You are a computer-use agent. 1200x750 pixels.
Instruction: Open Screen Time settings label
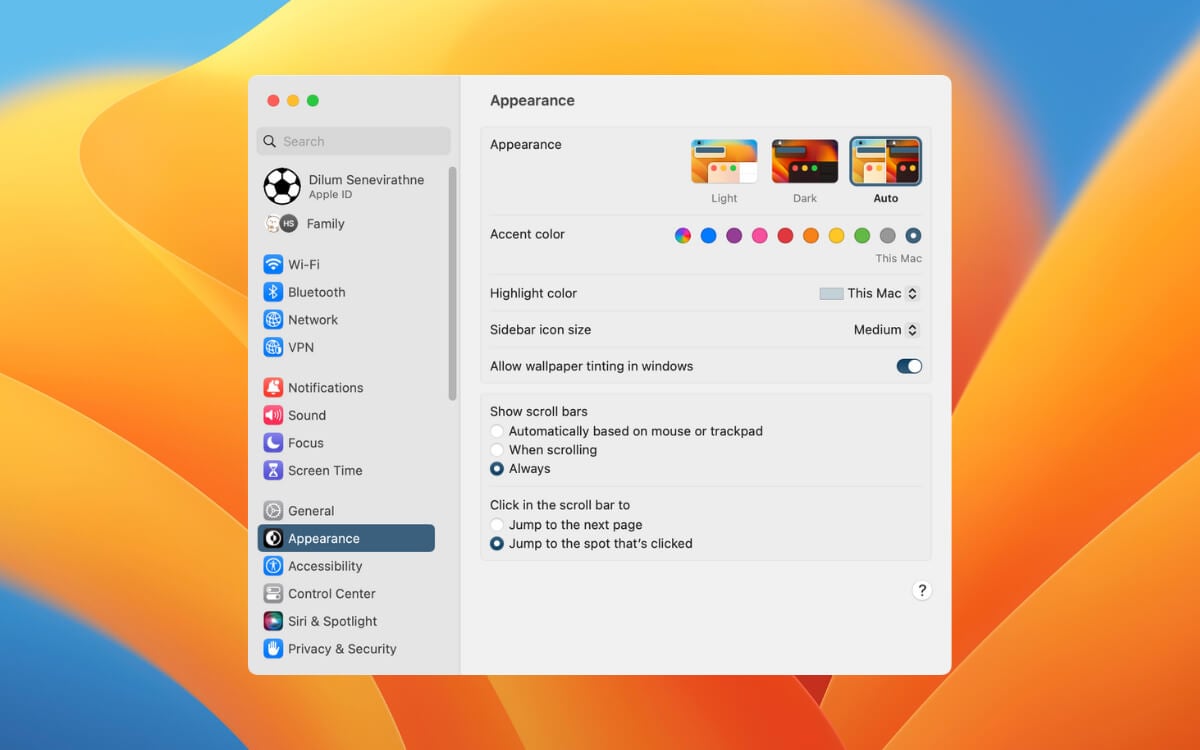(325, 471)
